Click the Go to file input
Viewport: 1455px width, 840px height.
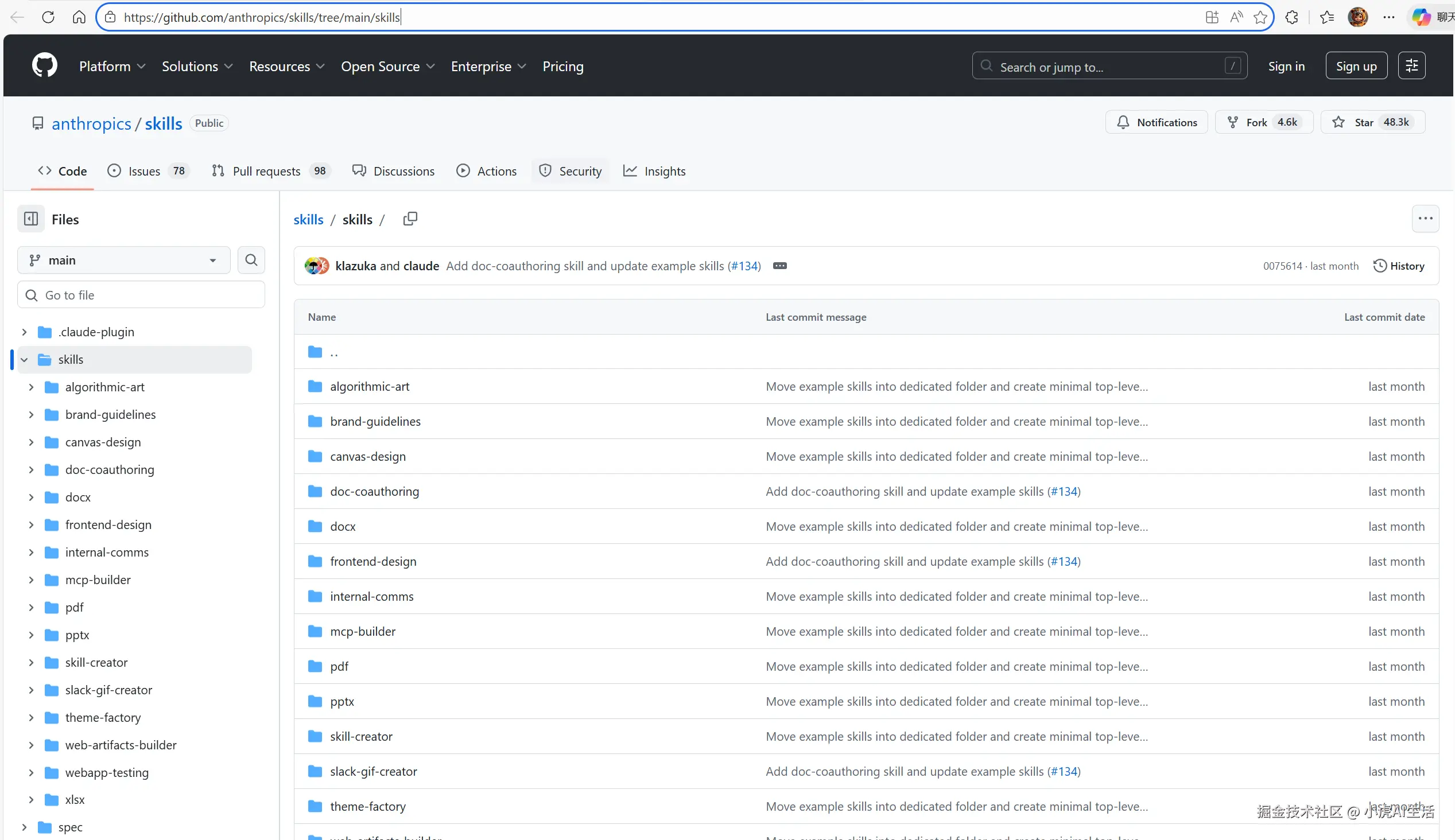(x=141, y=295)
